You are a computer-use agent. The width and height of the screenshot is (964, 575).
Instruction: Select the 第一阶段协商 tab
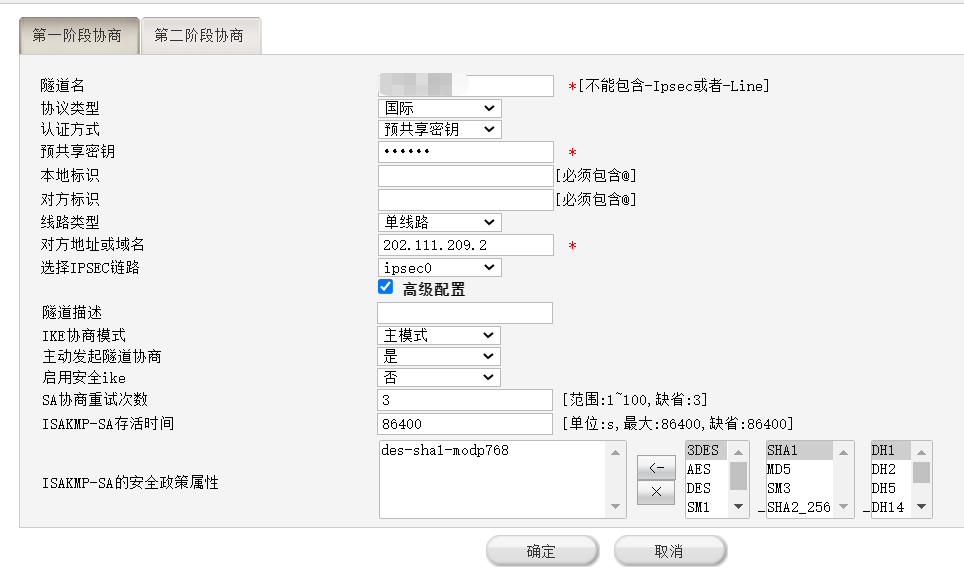tap(77, 36)
